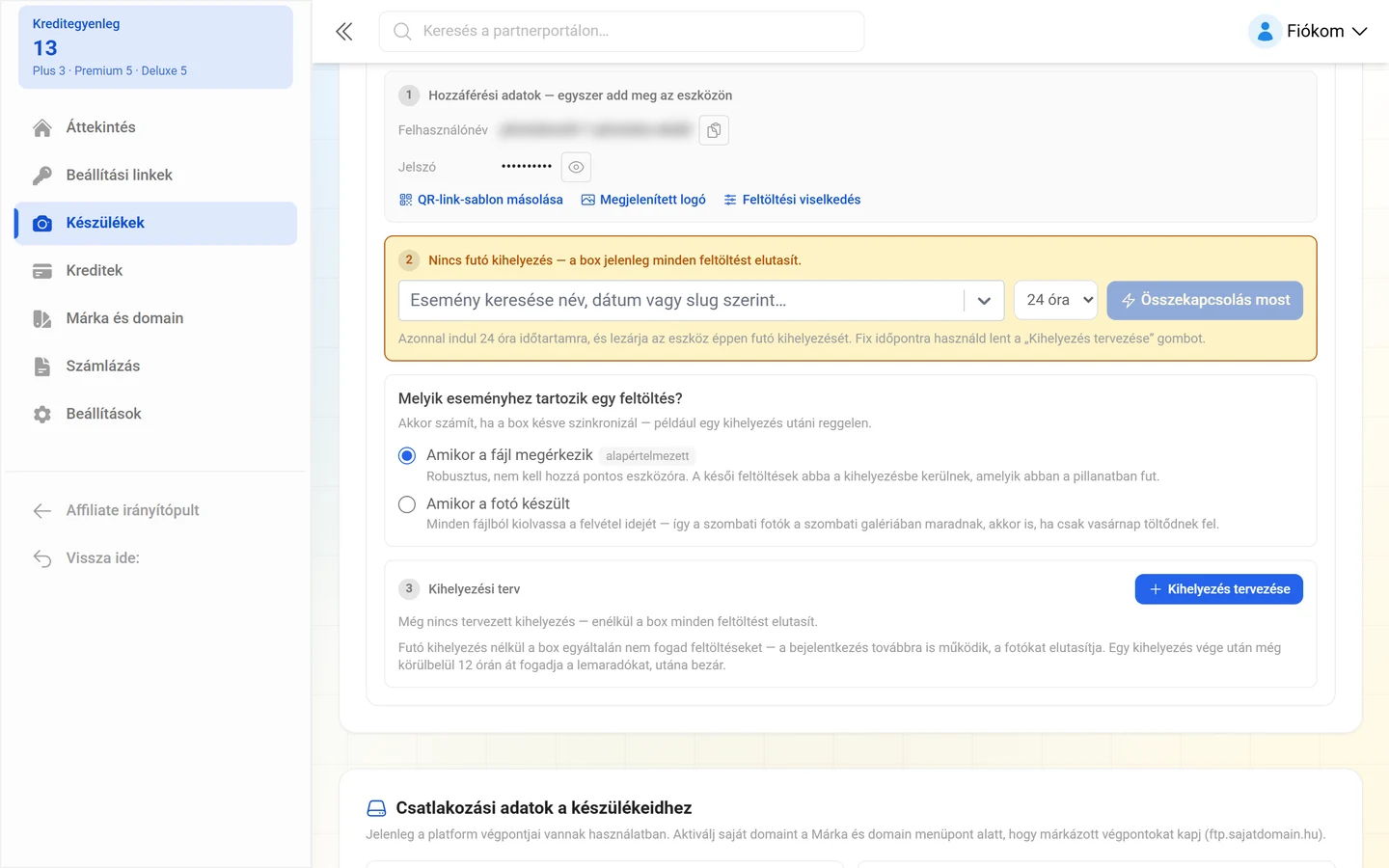Click the Áttekintés home icon
This screenshot has height=868, width=1389.
(42, 127)
